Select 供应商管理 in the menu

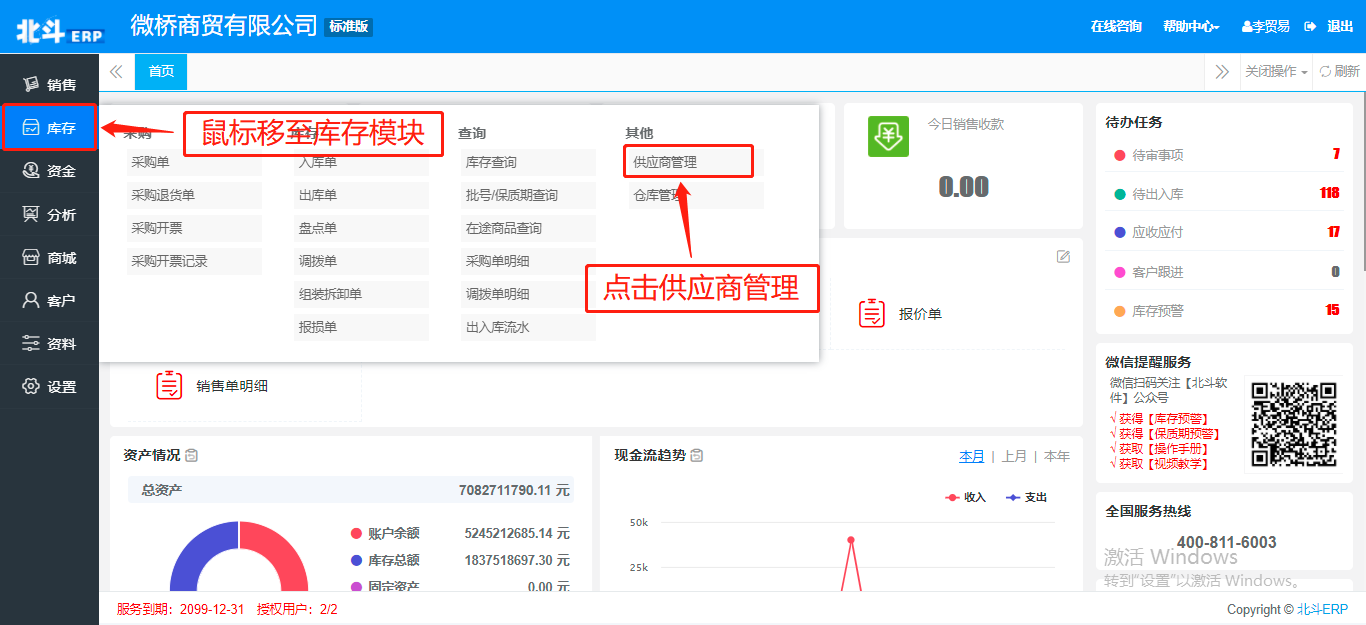pyautogui.click(x=688, y=162)
